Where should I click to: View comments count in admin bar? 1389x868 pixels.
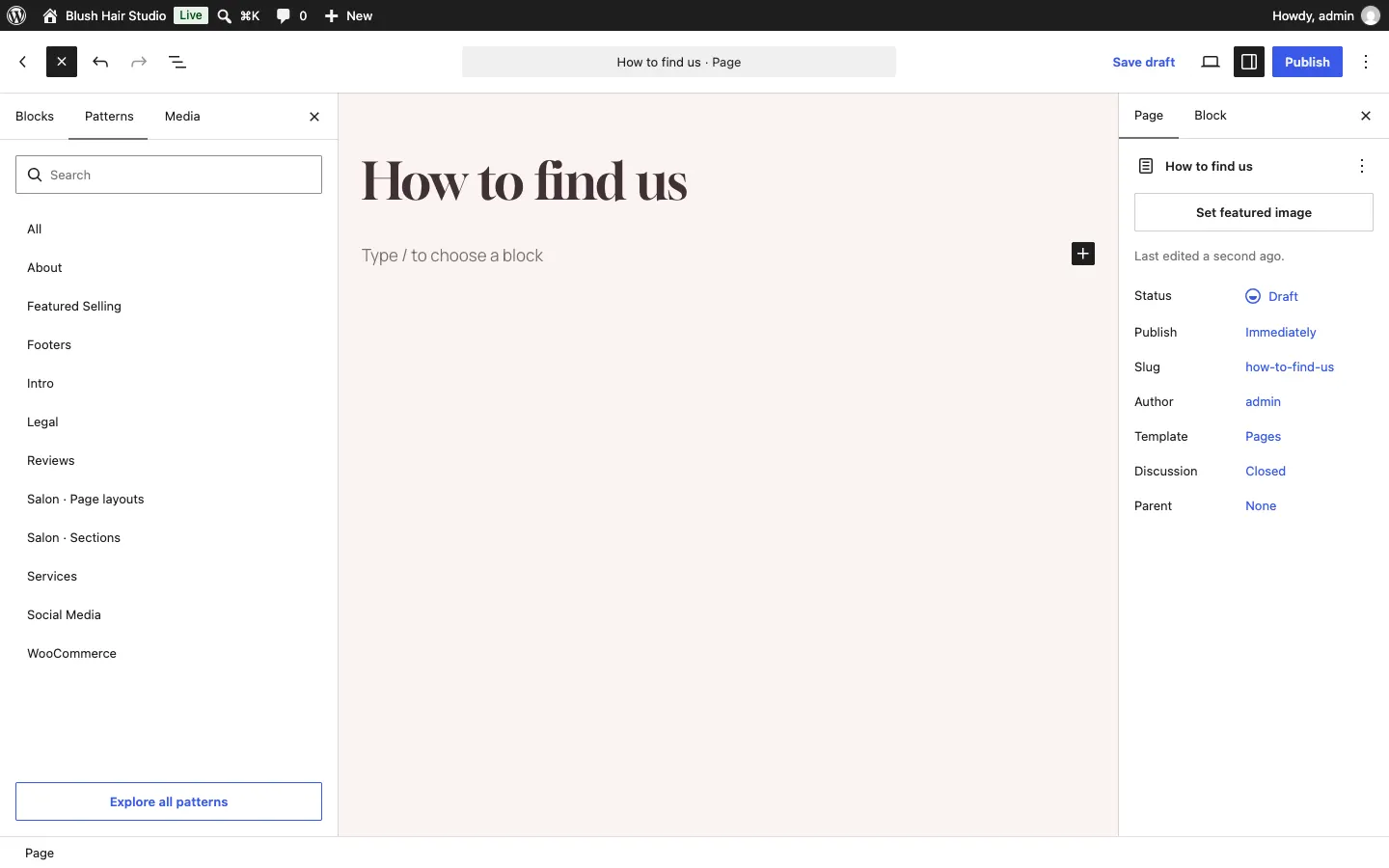tap(291, 15)
